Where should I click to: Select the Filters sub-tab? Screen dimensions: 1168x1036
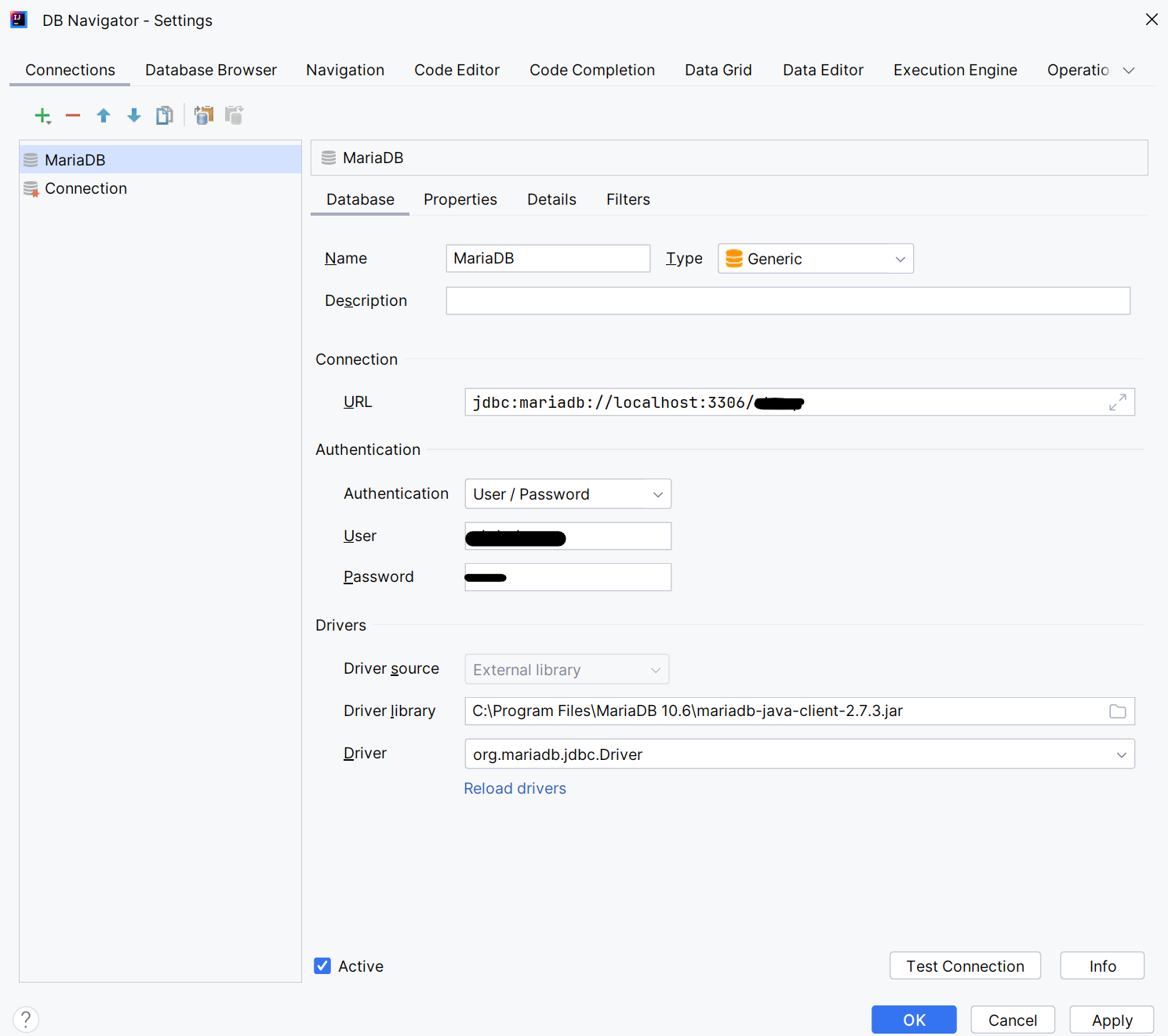point(628,199)
